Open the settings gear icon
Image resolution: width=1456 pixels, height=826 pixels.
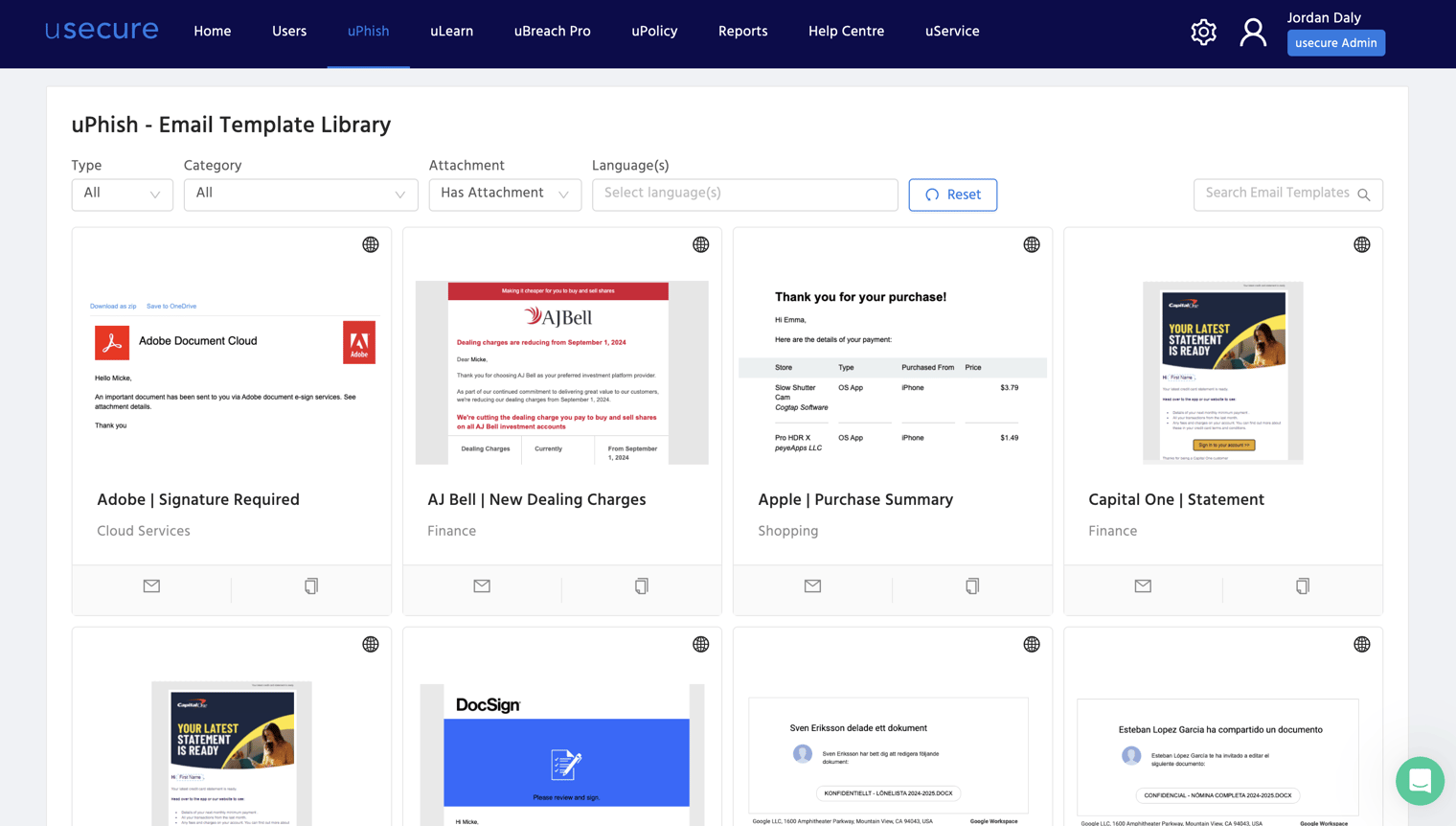[x=1203, y=32]
